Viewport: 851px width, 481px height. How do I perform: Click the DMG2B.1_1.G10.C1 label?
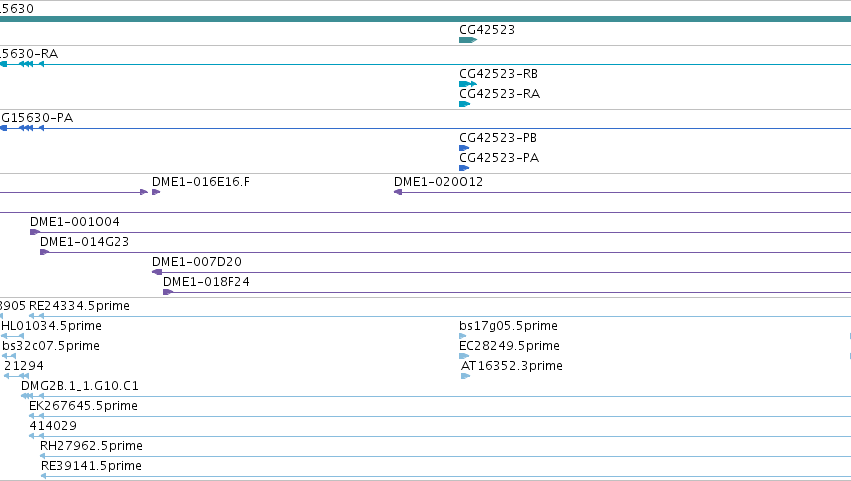[80, 387]
